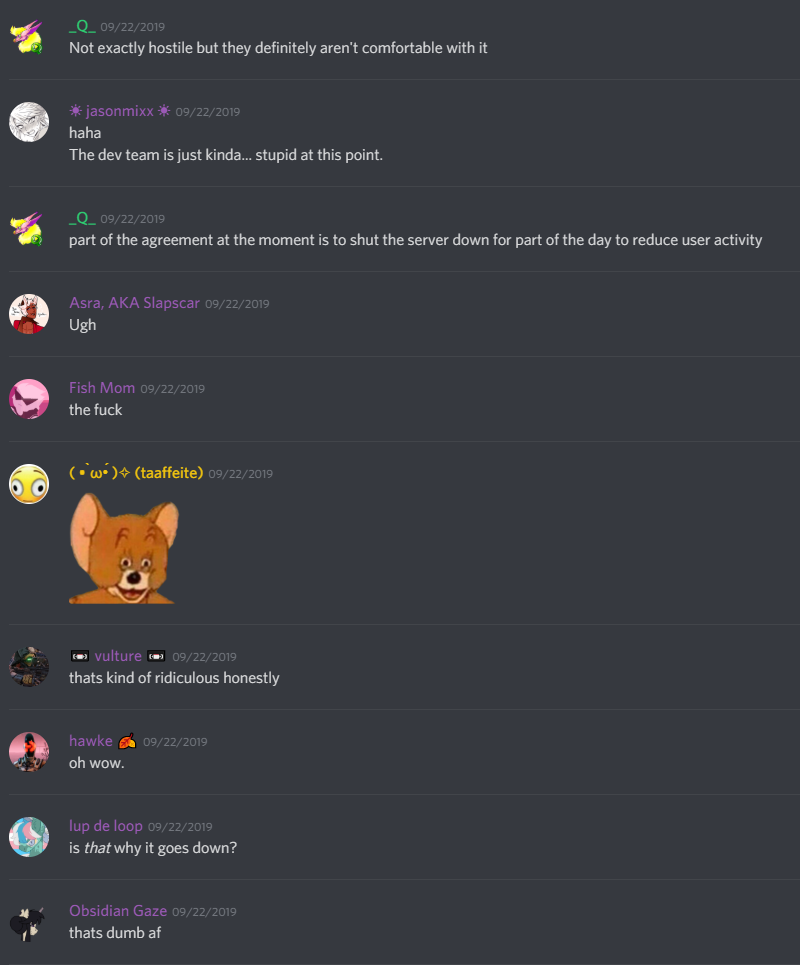Viewport: 800px width, 965px height.
Task: Open vulture's avatar image
Action: [29, 667]
